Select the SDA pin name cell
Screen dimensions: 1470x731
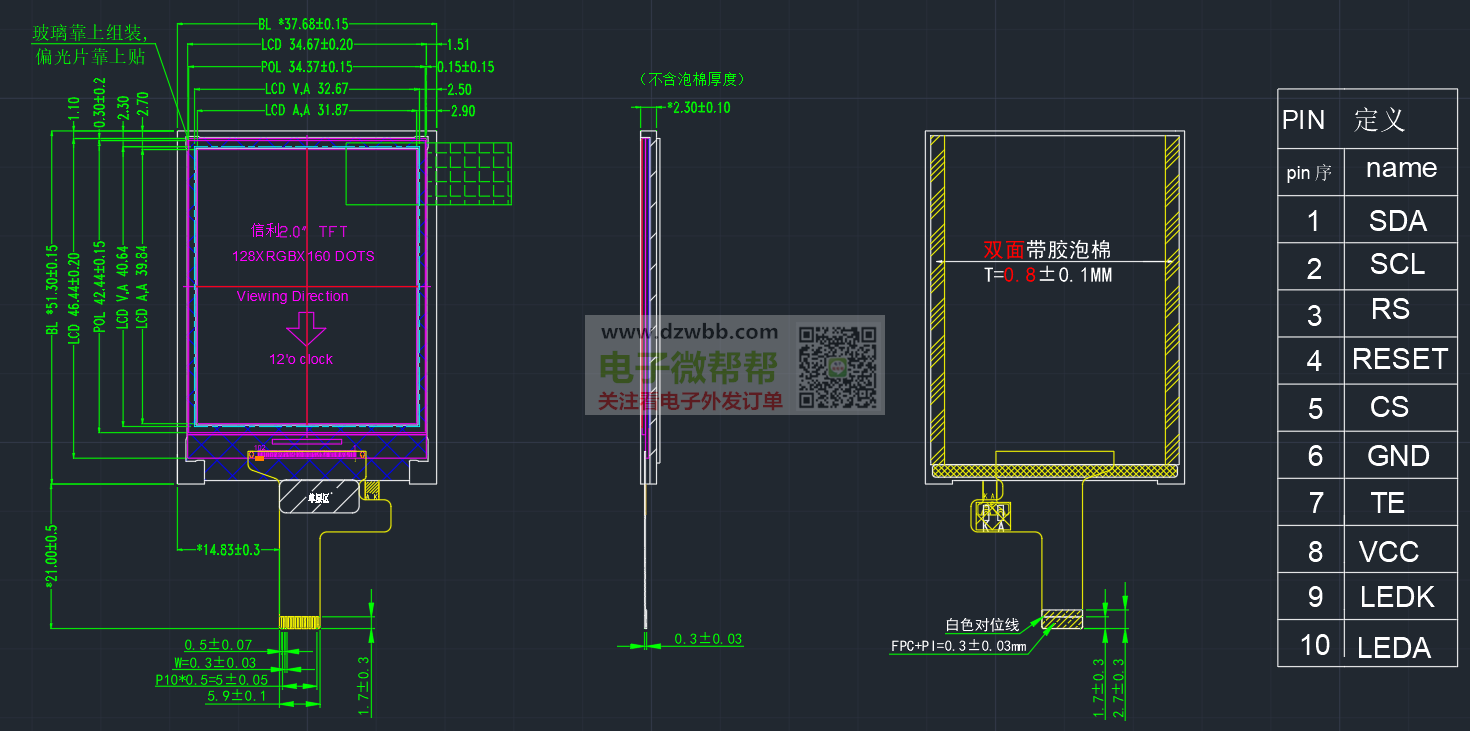[x=1397, y=221]
